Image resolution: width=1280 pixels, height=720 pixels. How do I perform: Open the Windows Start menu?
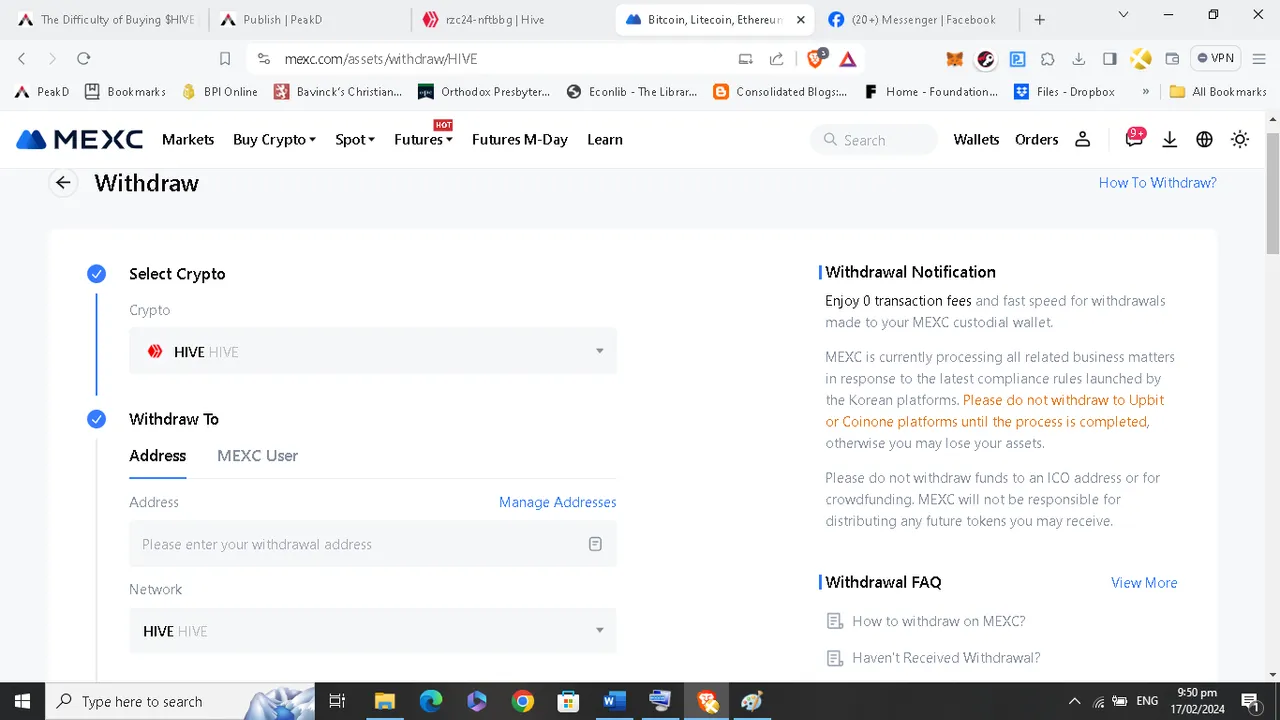[x=22, y=701]
